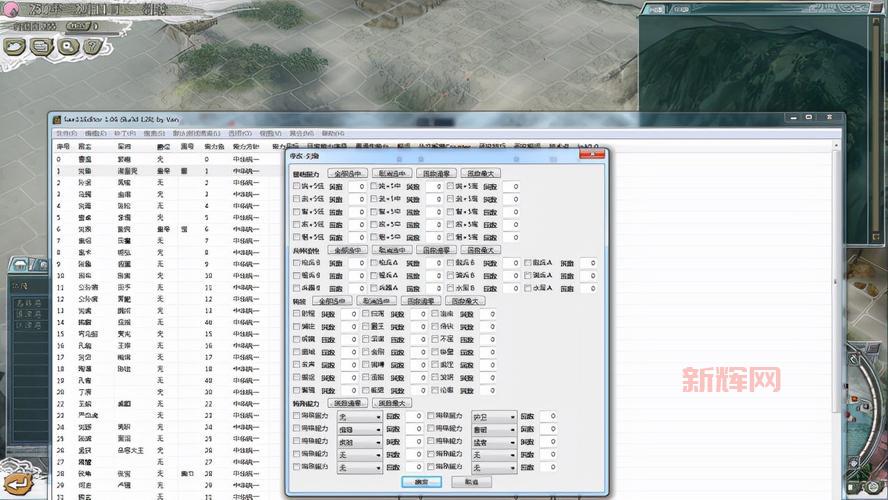Click the first cloud-shaped icon in game HUD

pyautogui.click(x=15, y=46)
